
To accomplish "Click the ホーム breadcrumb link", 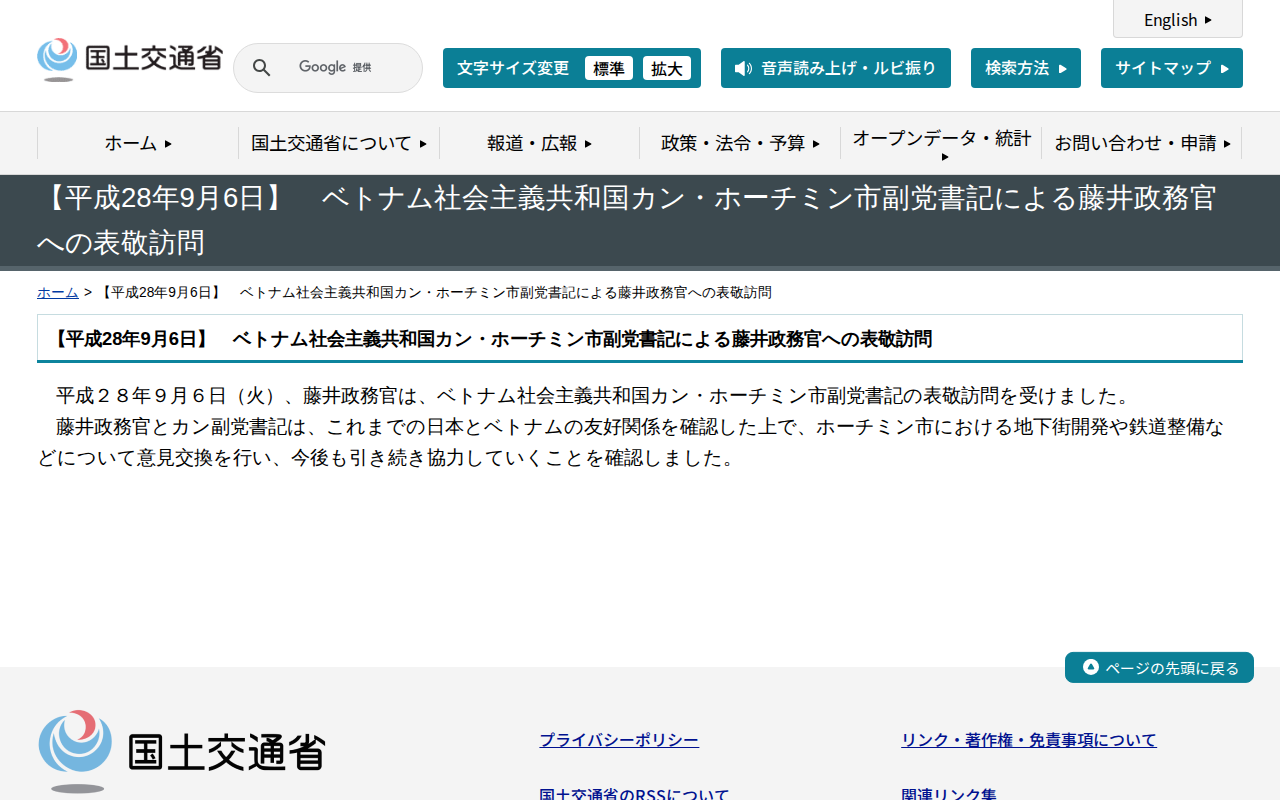I will coord(57,292).
